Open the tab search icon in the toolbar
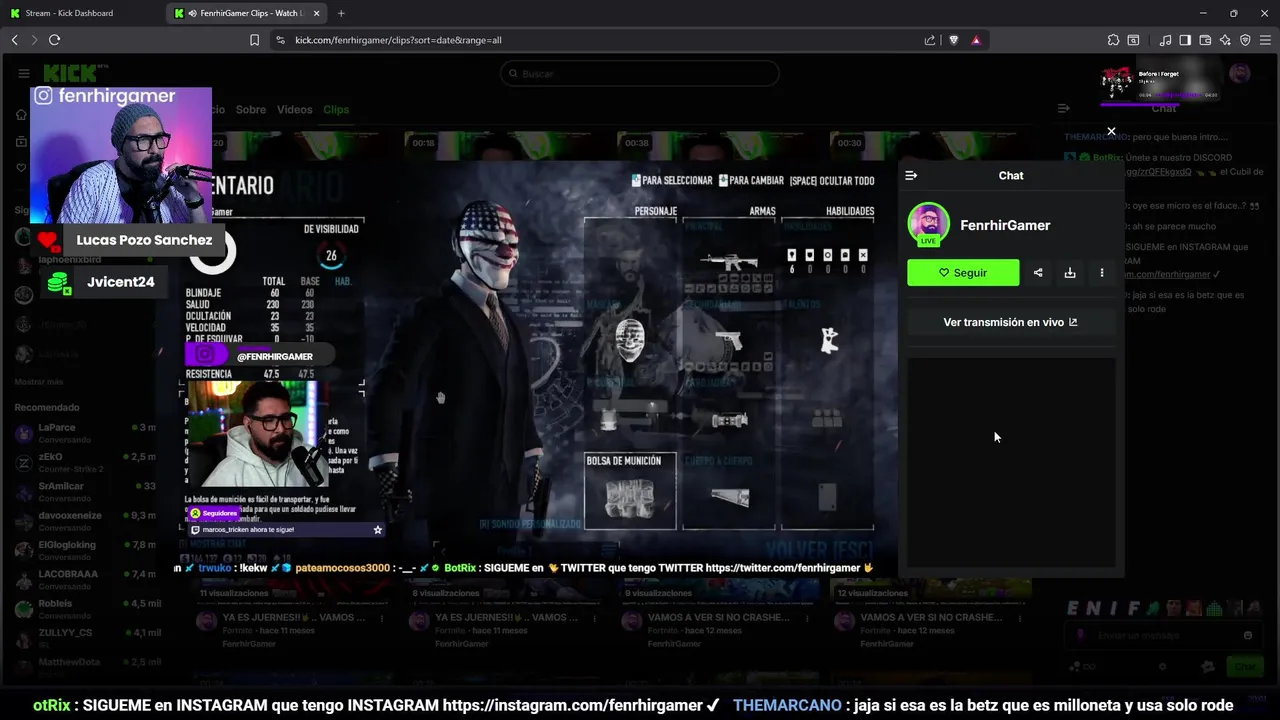 click(1133, 40)
